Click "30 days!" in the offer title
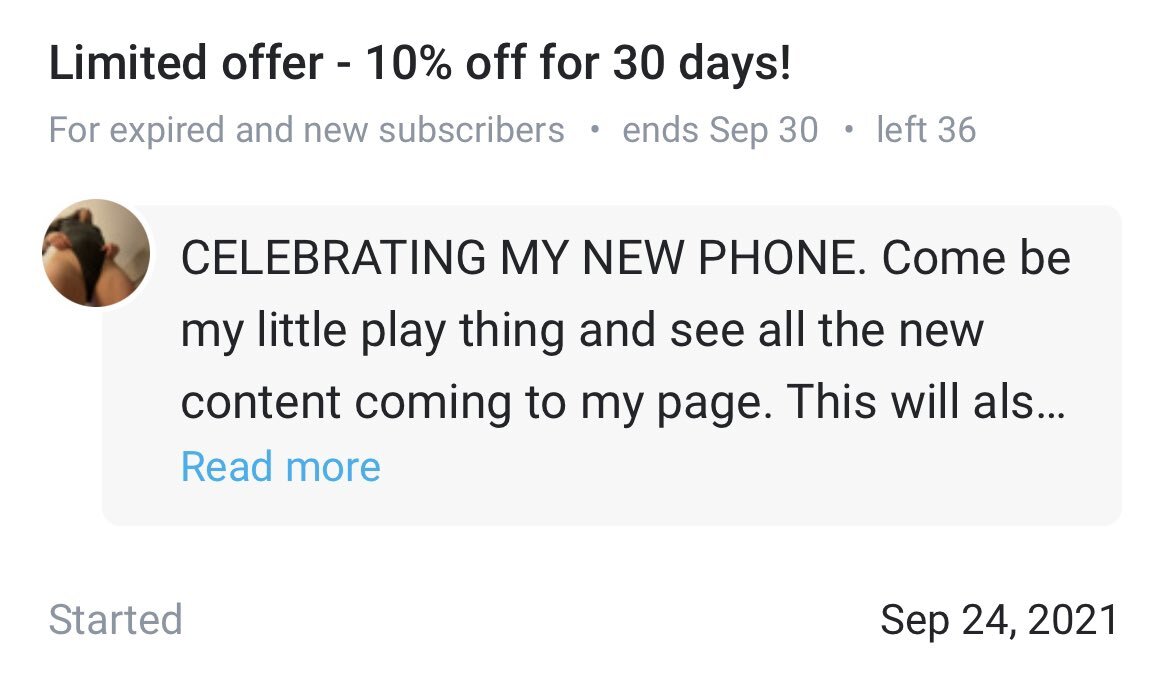This screenshot has width=1170, height=676. (701, 65)
